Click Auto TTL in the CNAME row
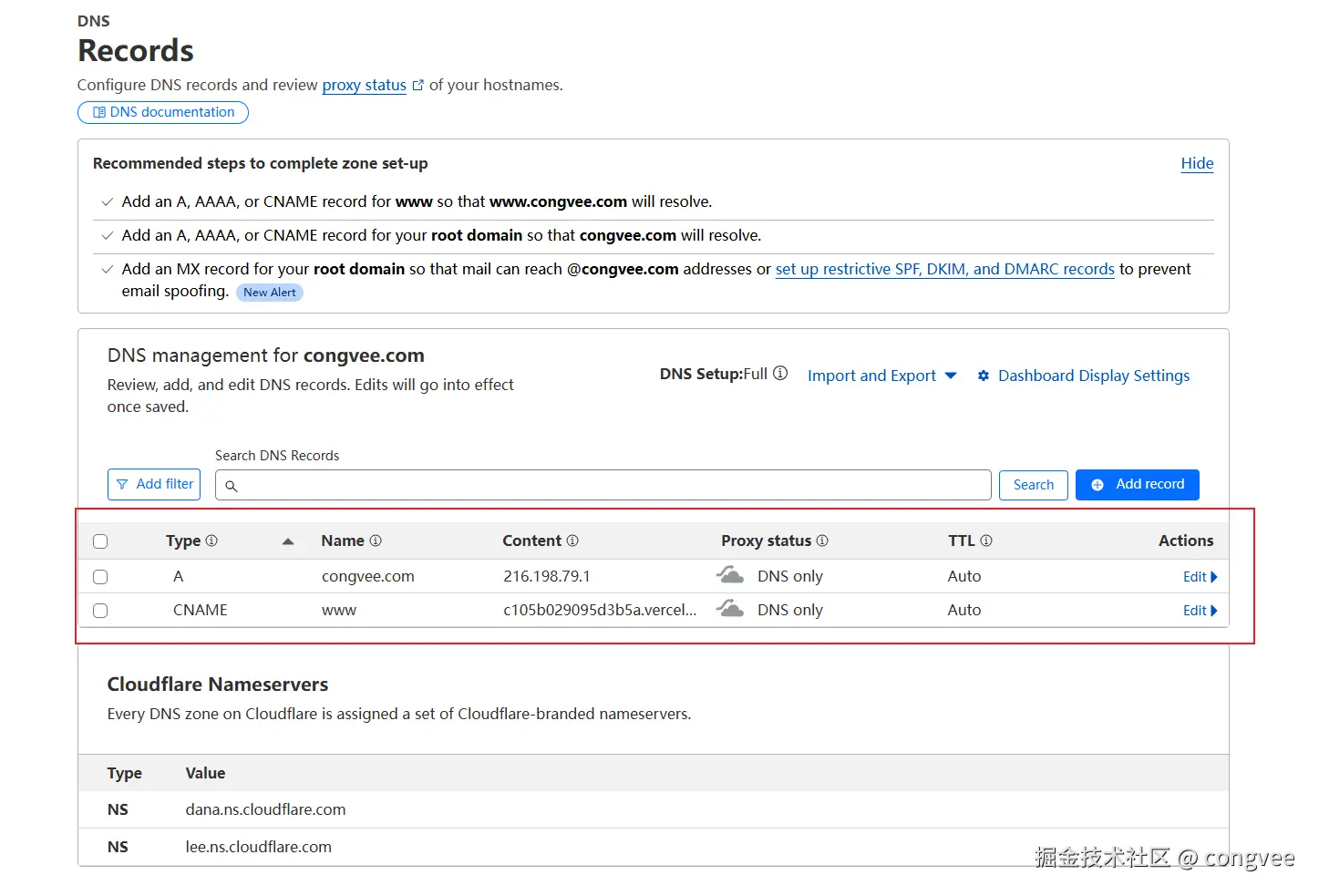 tap(964, 610)
